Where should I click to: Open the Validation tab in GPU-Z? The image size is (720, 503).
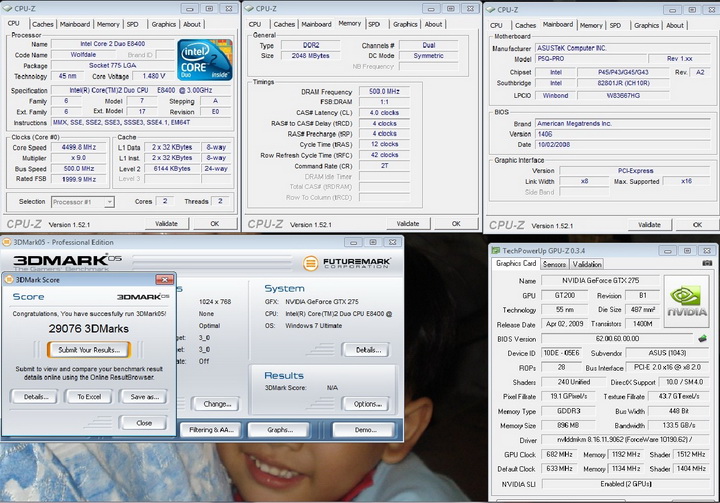click(587, 264)
